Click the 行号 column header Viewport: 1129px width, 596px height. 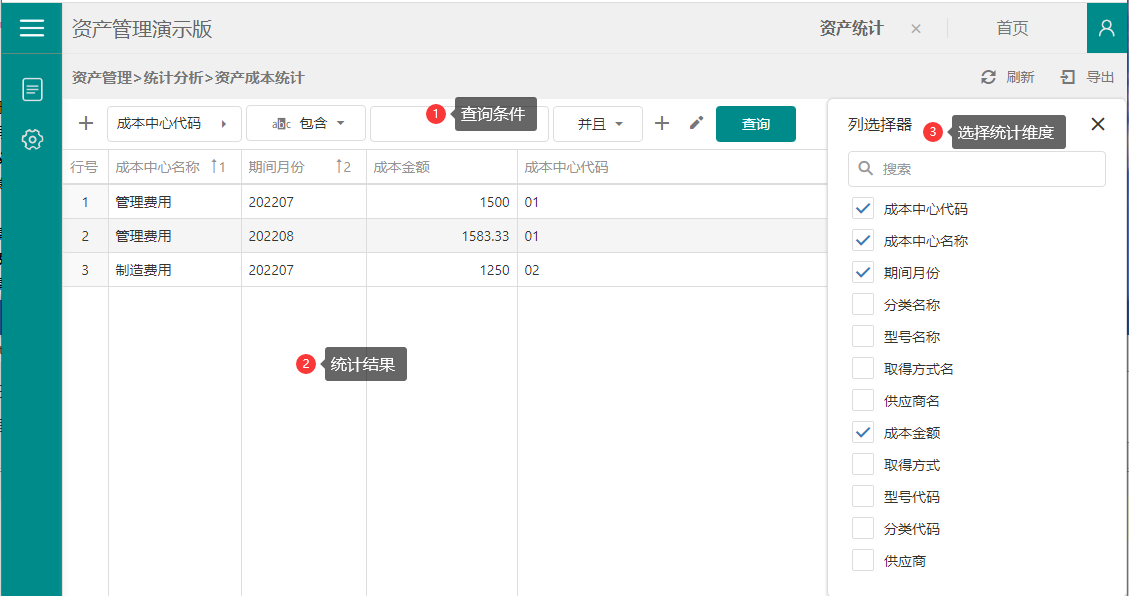(x=84, y=167)
